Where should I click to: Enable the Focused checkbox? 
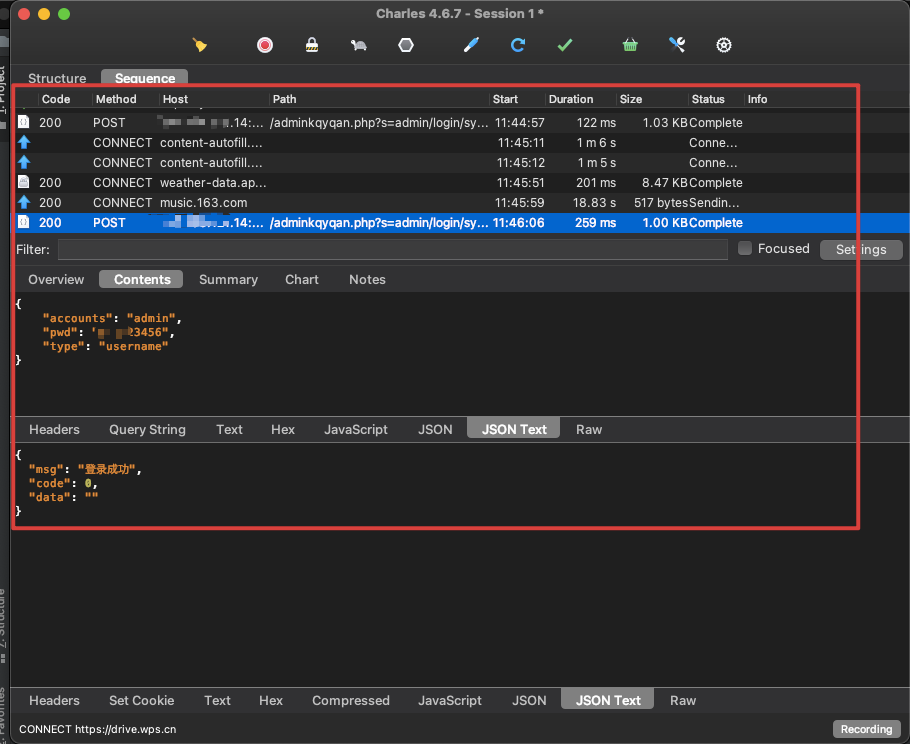click(x=745, y=249)
